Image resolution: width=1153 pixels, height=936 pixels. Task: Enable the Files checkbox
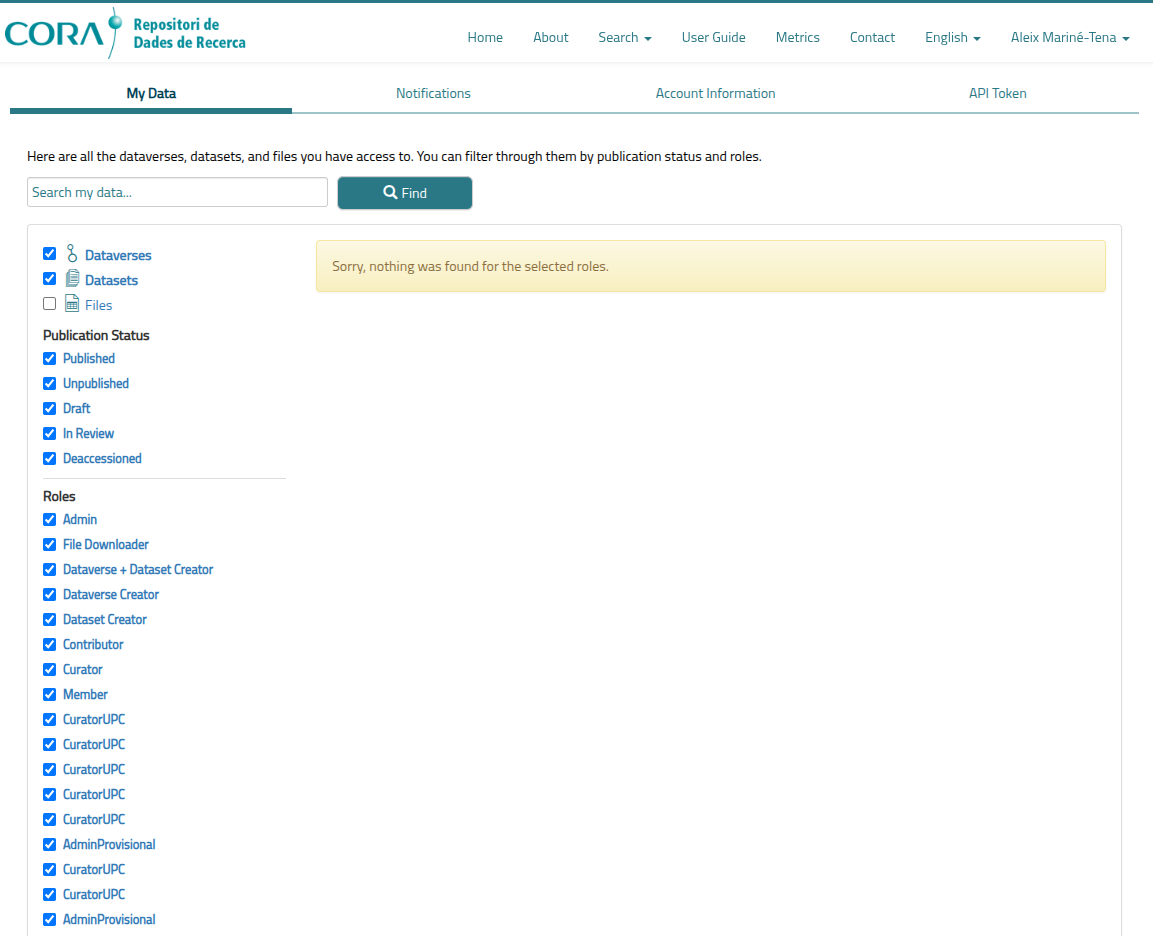(x=50, y=304)
